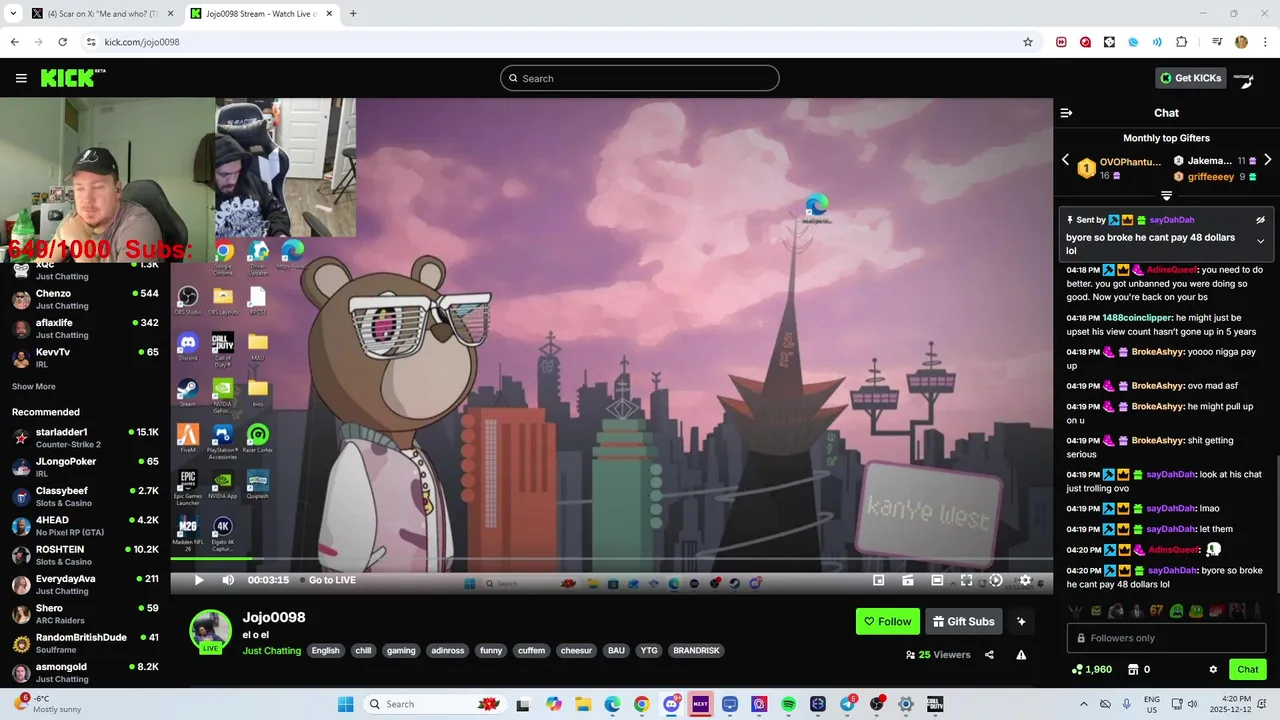
Task: Open 4HEAD recommended channel
Action: 85,526
